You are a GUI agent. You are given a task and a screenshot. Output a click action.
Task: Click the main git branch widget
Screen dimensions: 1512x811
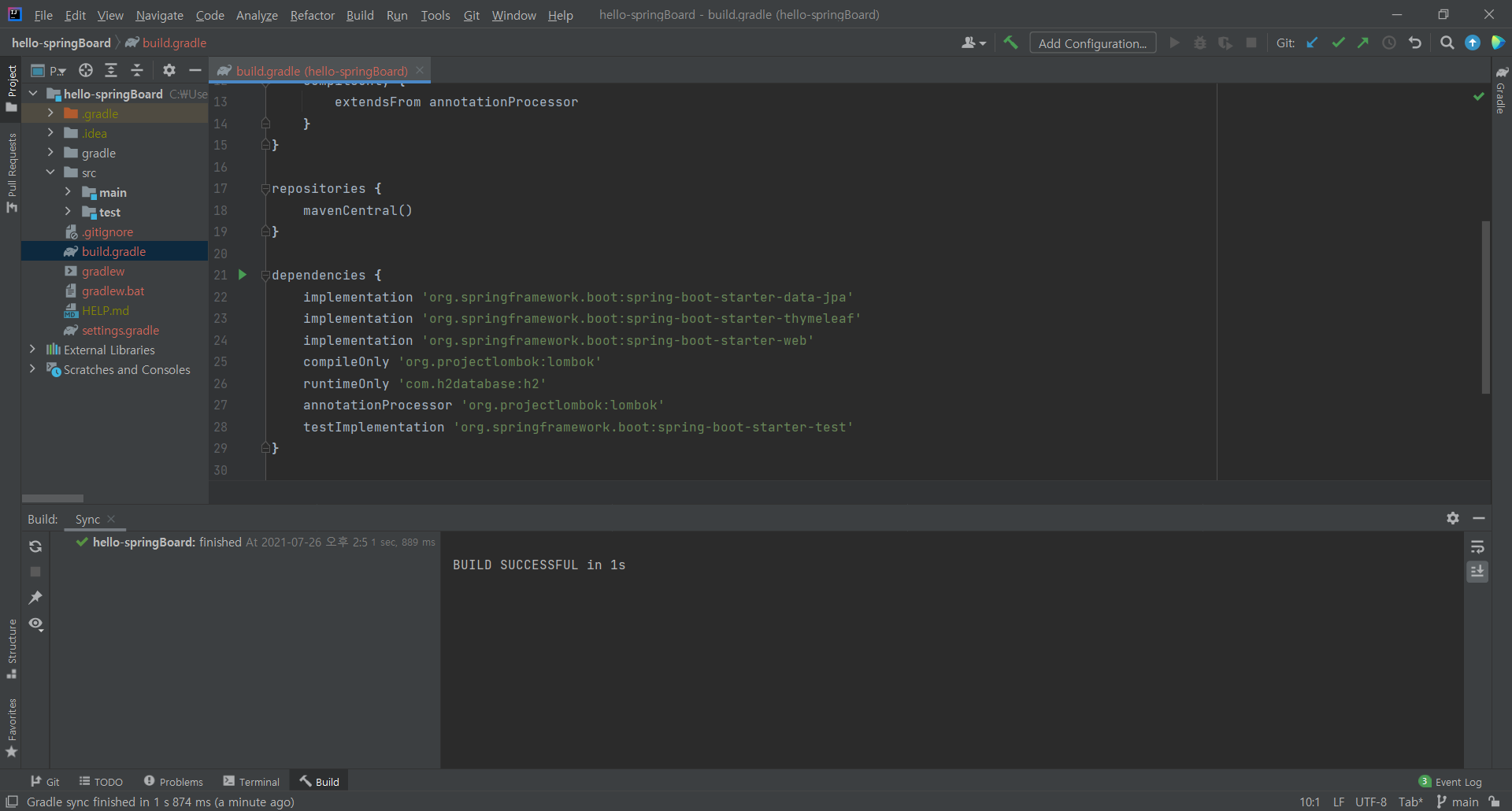(1457, 802)
